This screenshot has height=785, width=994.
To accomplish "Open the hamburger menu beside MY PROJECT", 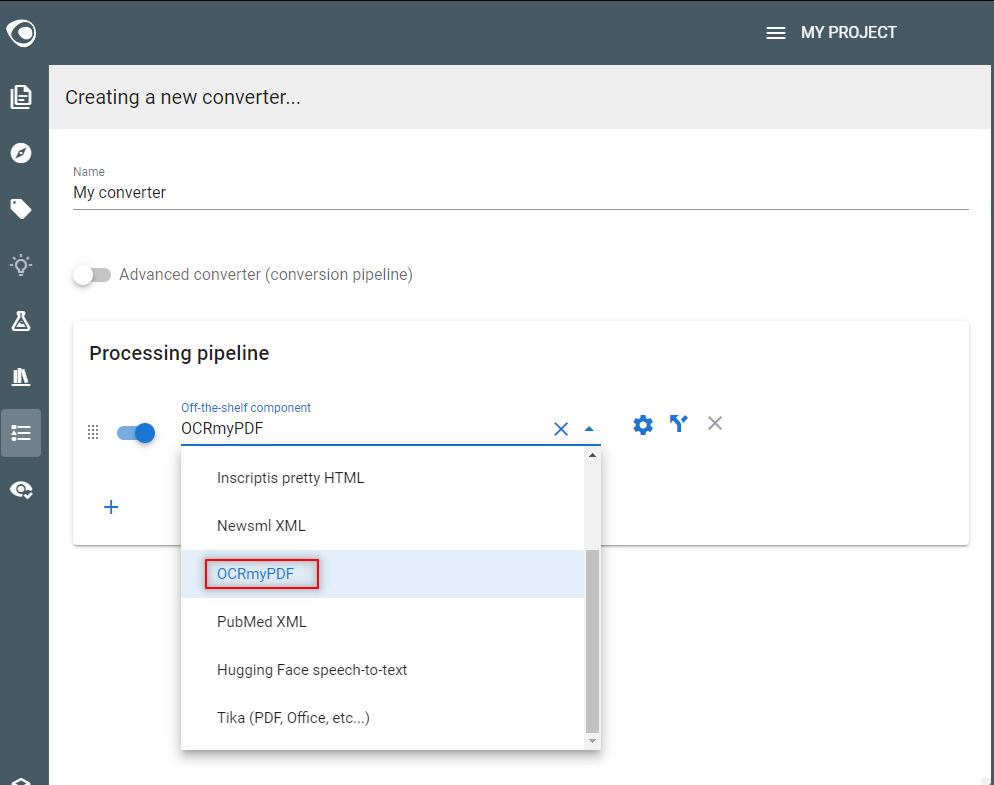I will [x=776, y=33].
